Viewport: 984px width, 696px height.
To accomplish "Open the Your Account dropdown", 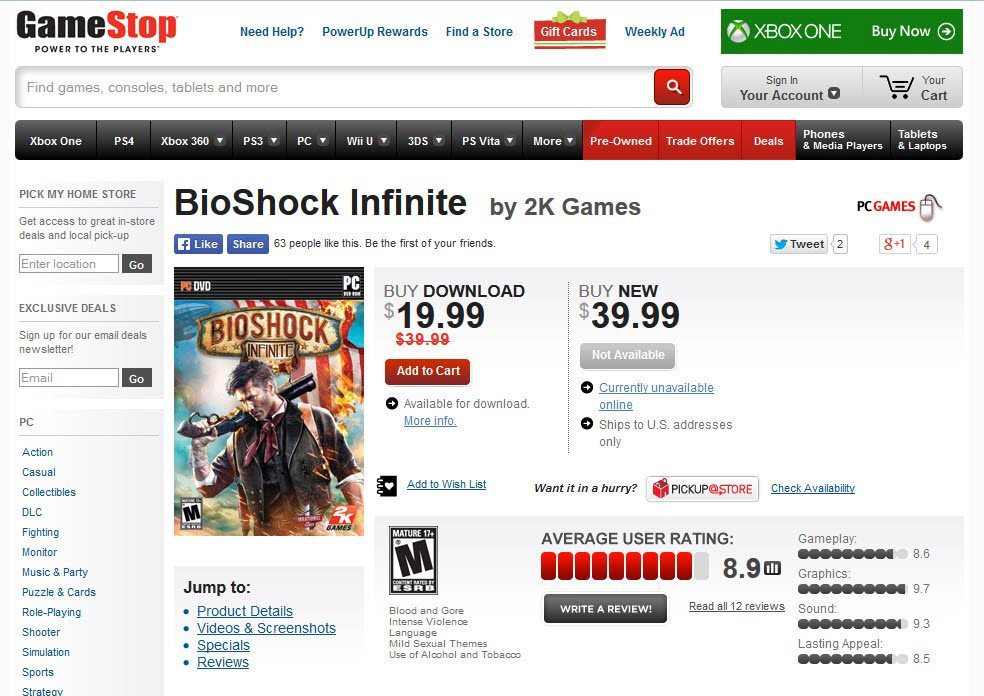I will pyautogui.click(x=790, y=87).
